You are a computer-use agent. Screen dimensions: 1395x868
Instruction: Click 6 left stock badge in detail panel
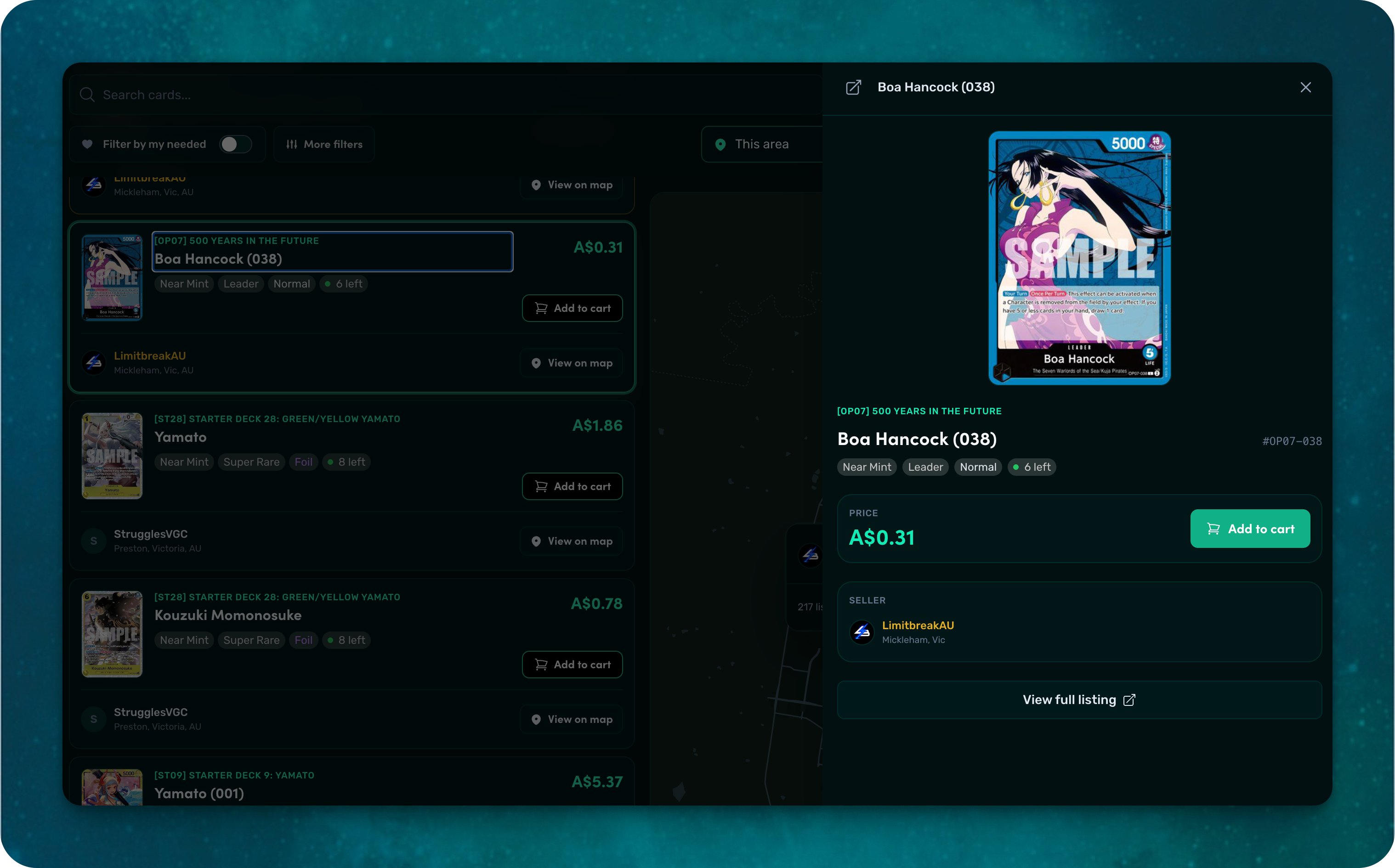[1032, 467]
